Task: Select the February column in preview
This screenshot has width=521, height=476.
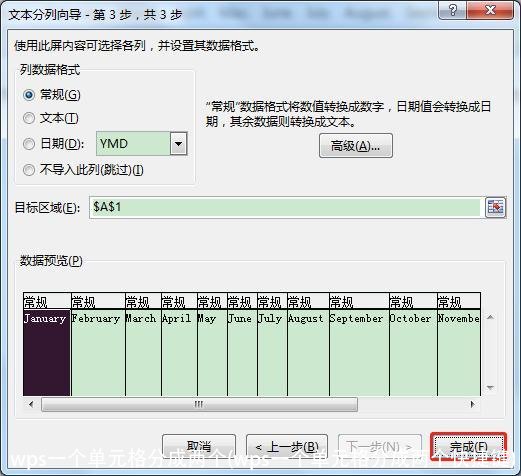Action: point(98,352)
